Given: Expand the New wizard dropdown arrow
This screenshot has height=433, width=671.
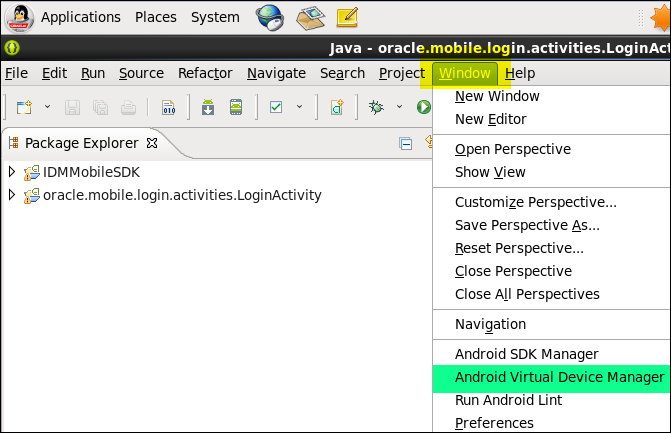Looking at the screenshot, I should (48, 107).
